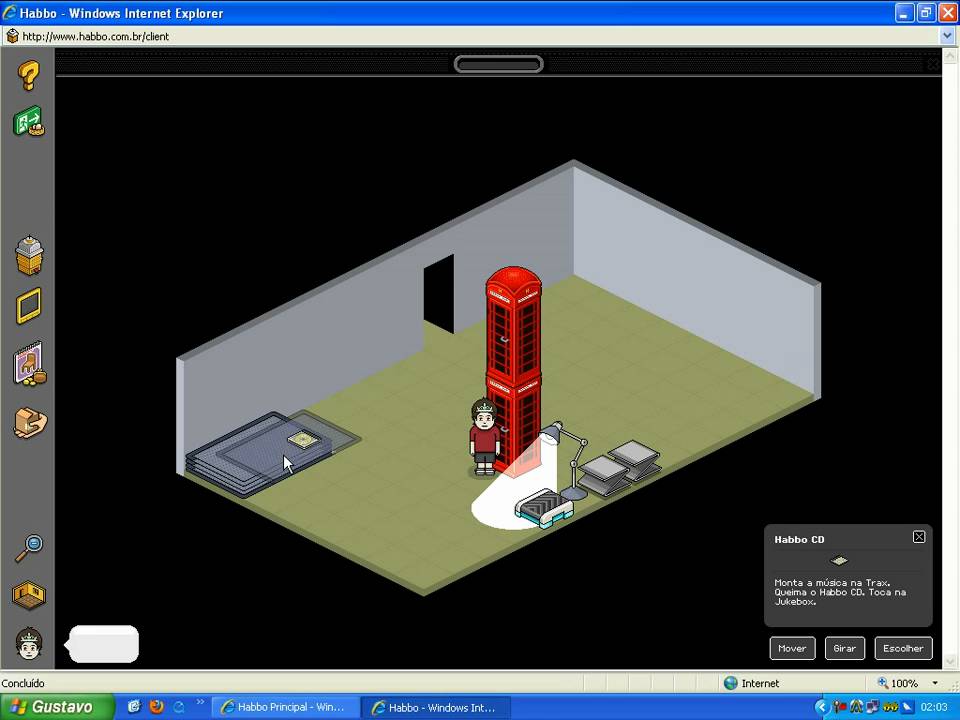Click the red telephone booth

click(514, 367)
